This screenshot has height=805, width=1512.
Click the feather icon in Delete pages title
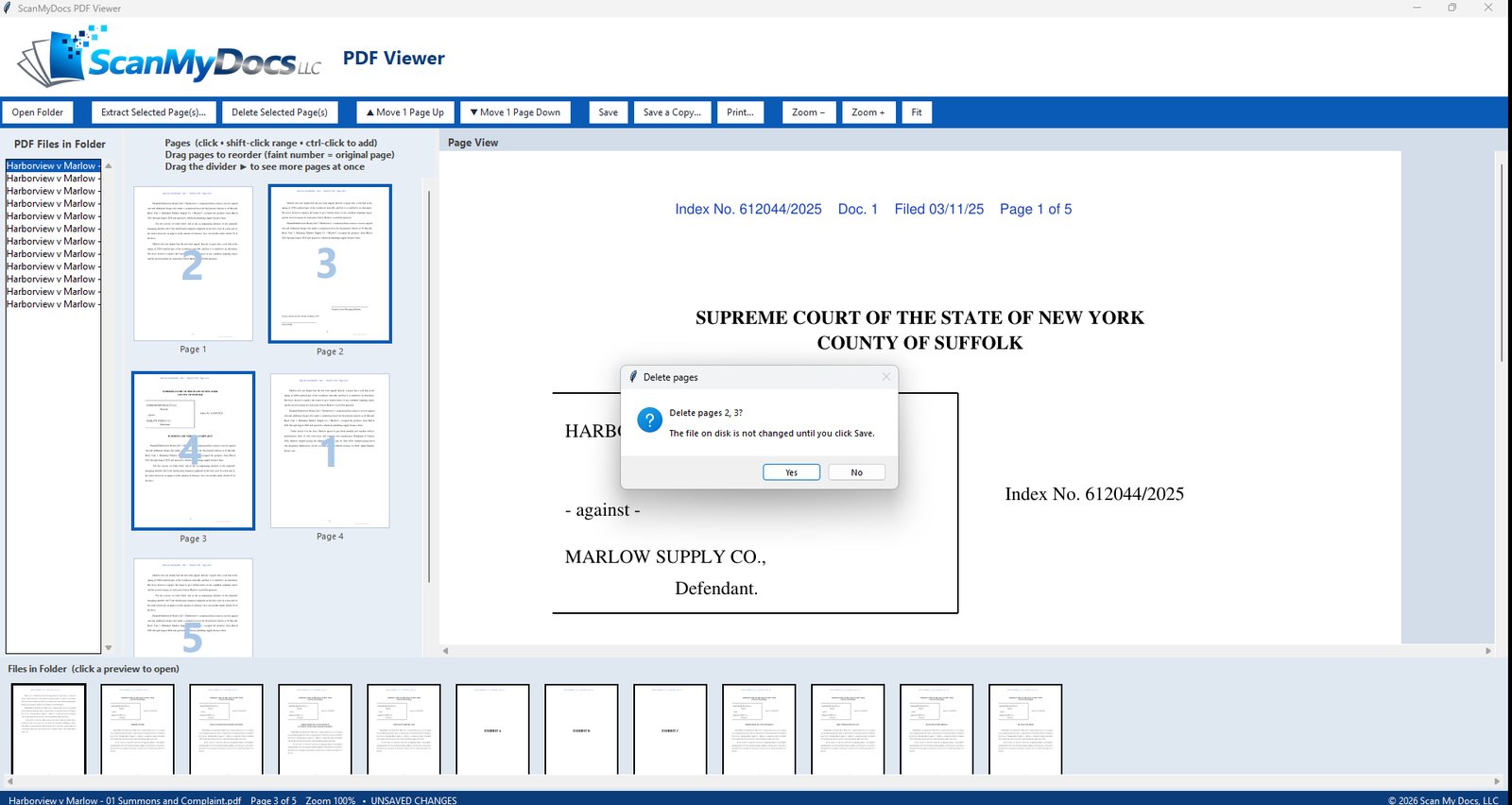click(x=633, y=377)
